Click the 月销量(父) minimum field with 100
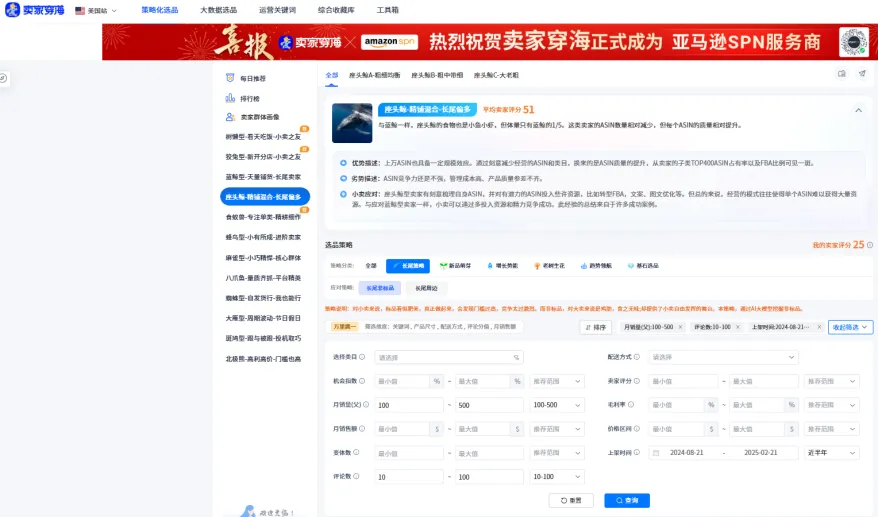The width and height of the screenshot is (878, 517). click(x=409, y=405)
